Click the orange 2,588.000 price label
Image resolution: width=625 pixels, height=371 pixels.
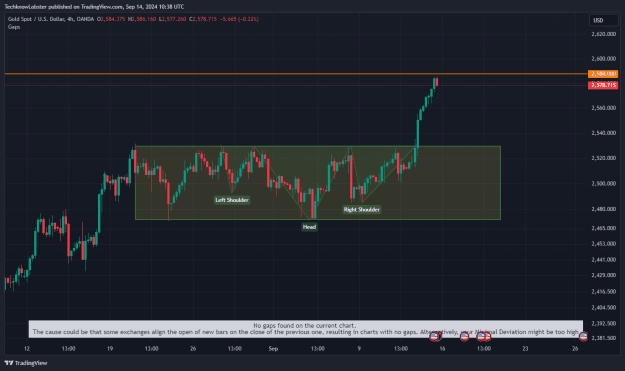[603, 74]
